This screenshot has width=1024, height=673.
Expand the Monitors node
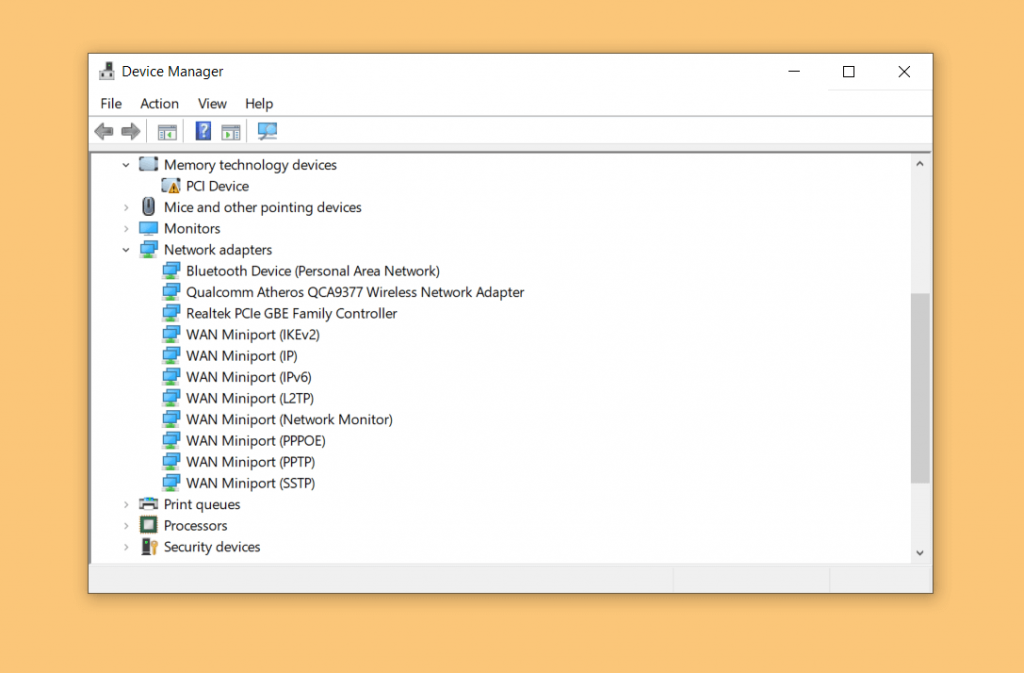[x=126, y=228]
